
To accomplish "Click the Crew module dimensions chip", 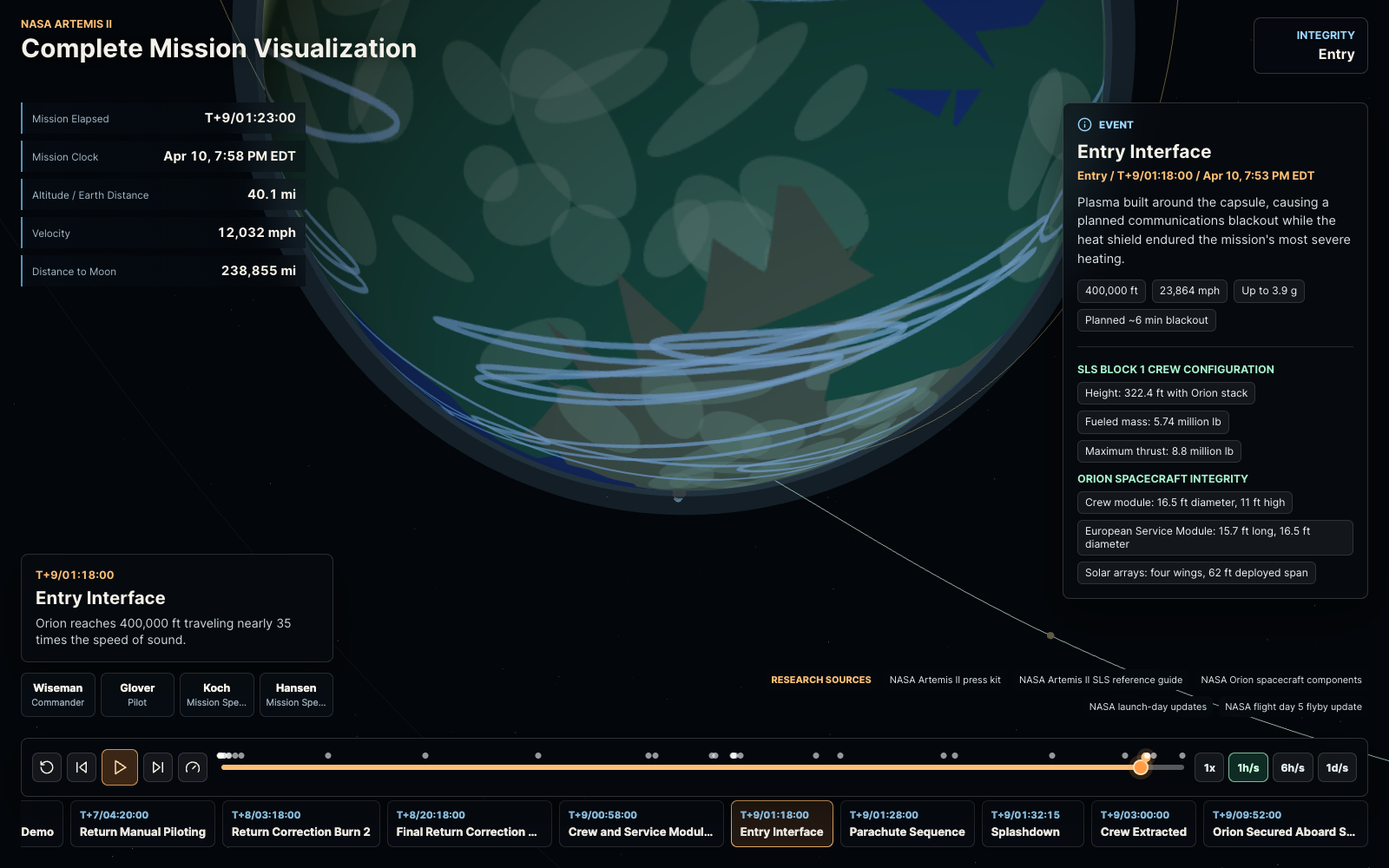I will (1185, 503).
